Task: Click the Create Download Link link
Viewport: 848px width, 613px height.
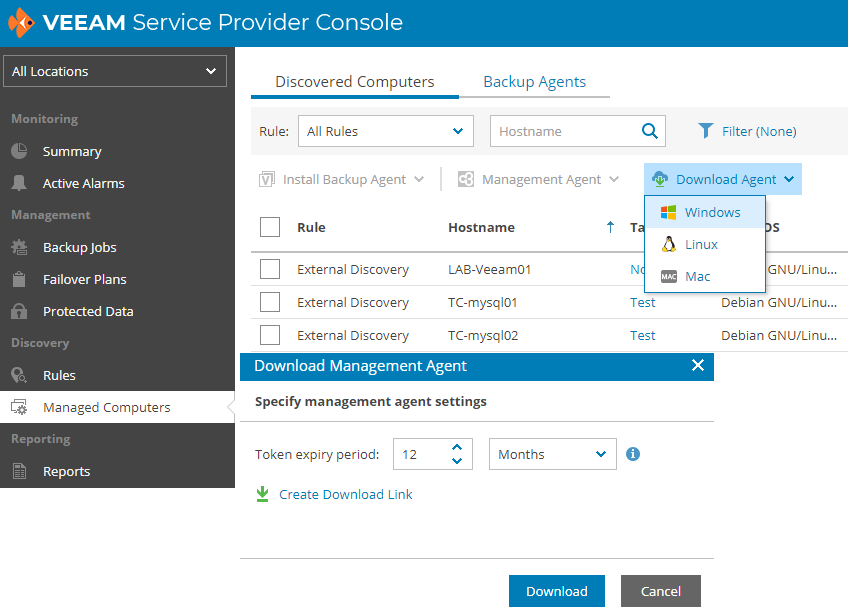Action: point(346,494)
